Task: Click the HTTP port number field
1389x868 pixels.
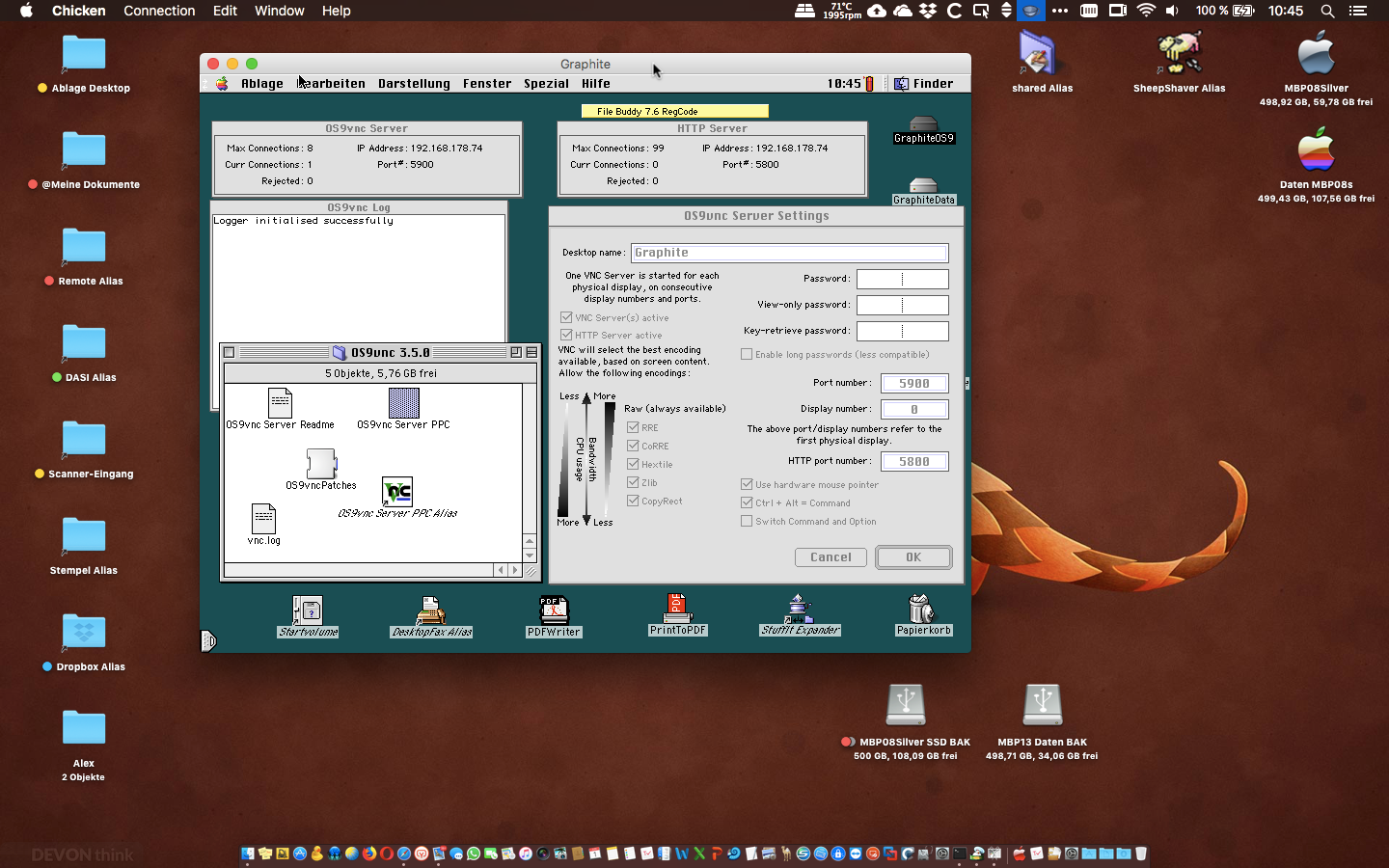Action: pos(914,461)
